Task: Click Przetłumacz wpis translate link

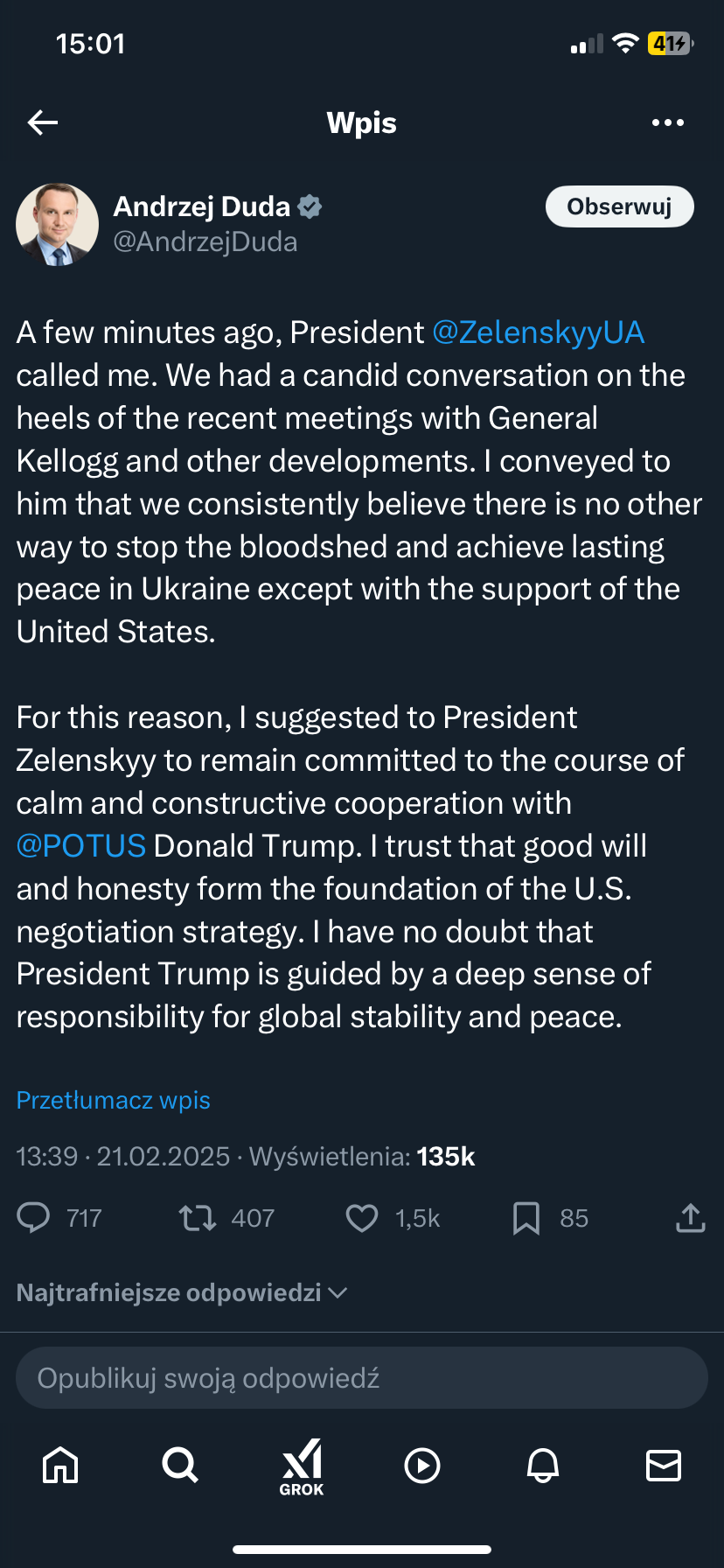Action: click(114, 1100)
